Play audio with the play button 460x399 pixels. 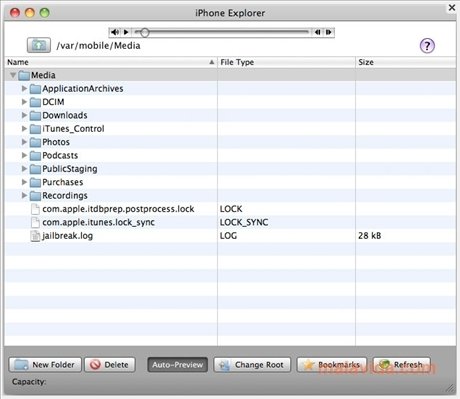click(x=126, y=32)
